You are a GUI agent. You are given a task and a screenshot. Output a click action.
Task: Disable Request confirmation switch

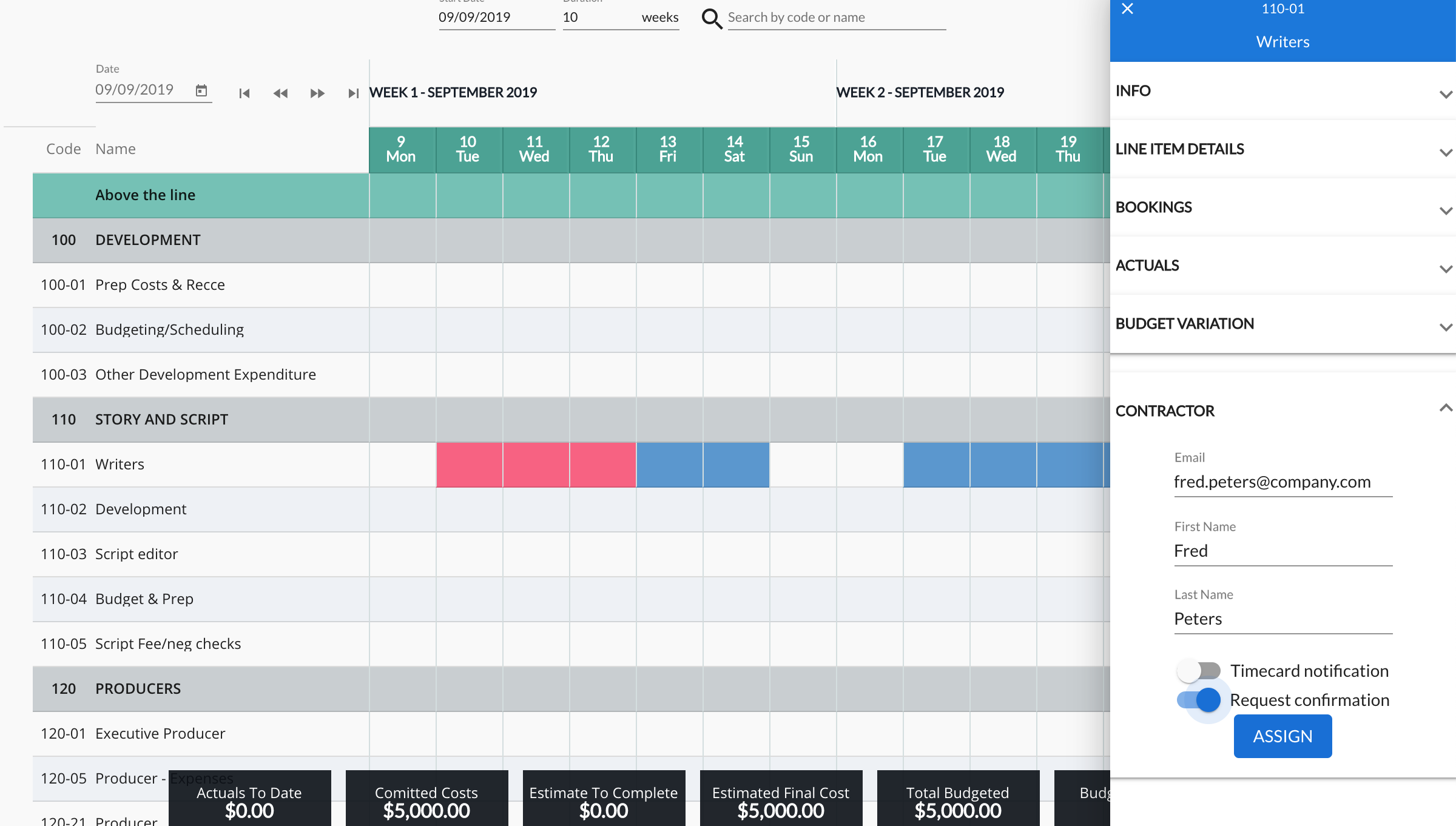click(1198, 700)
